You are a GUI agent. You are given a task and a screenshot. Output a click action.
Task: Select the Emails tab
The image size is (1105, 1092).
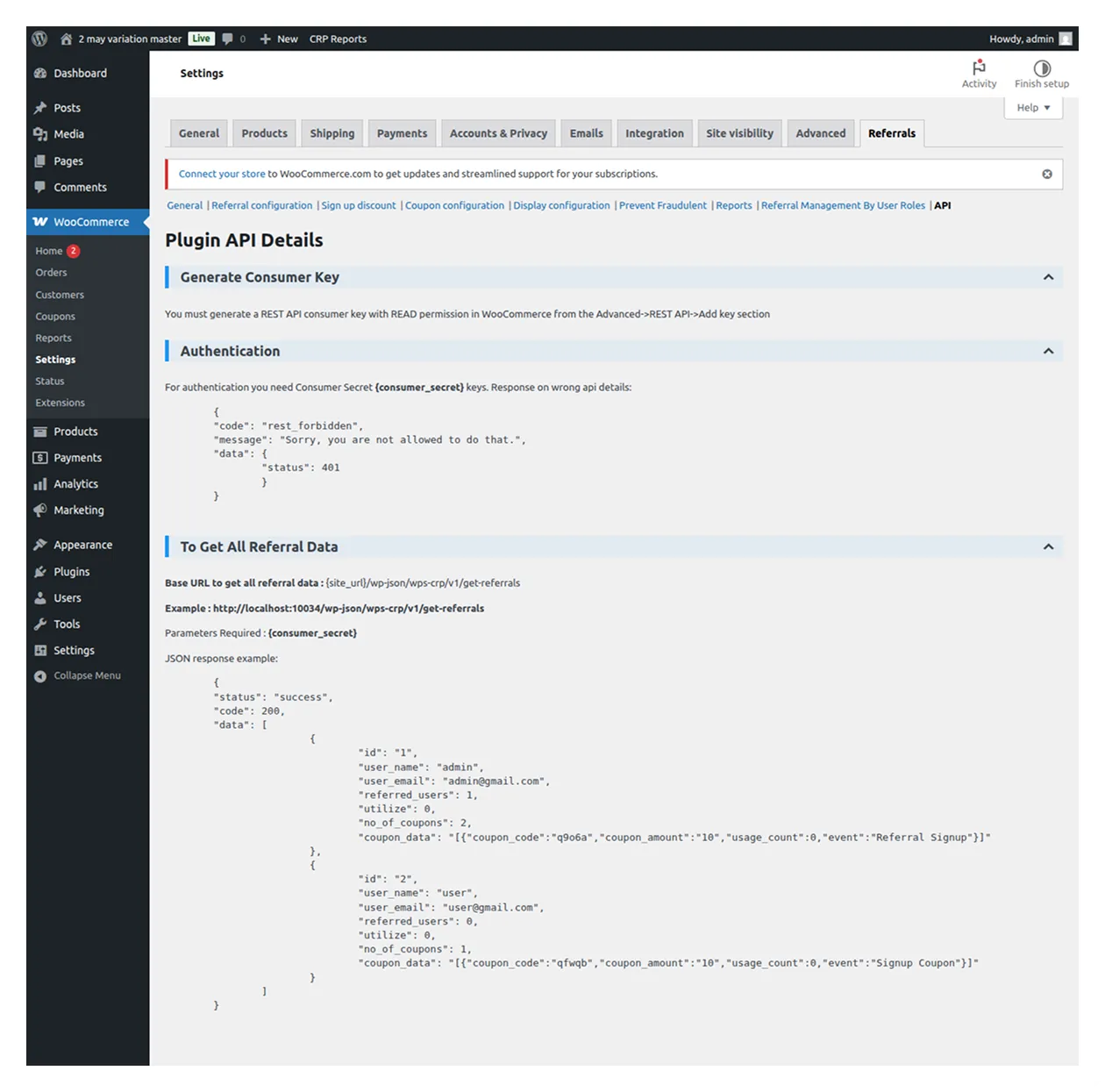click(x=587, y=133)
